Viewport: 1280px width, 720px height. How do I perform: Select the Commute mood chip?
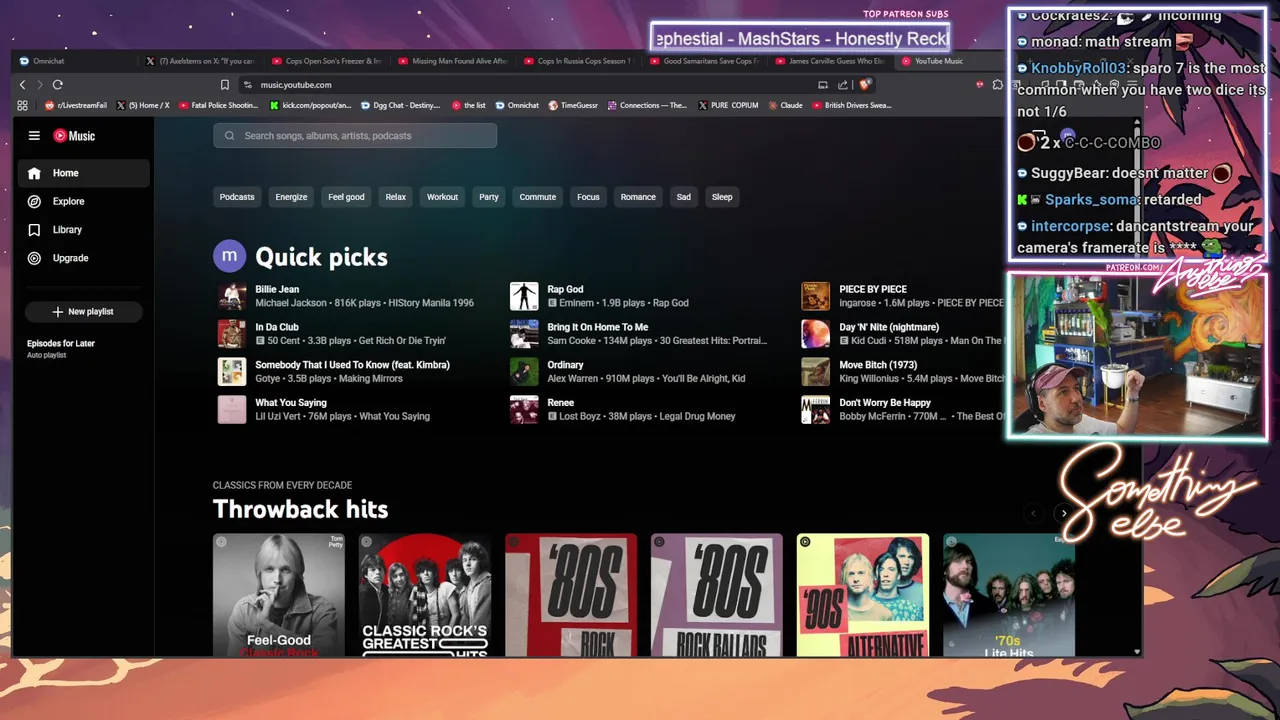coord(537,197)
